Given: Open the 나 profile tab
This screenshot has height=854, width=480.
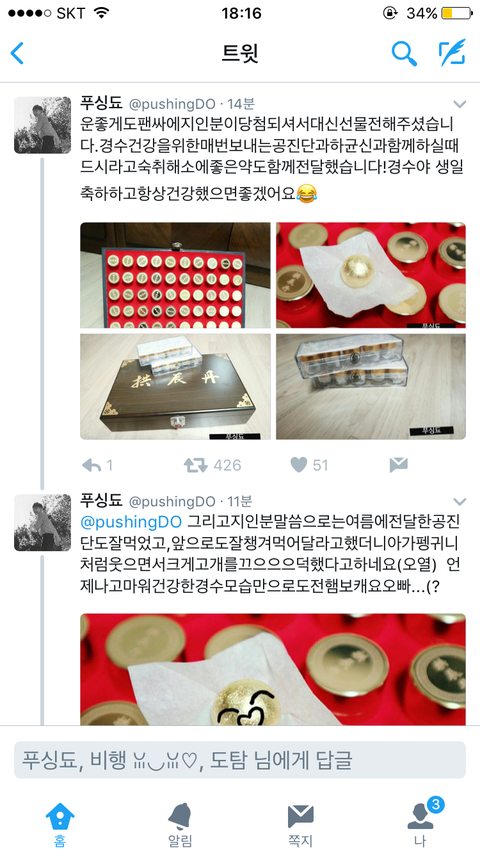Looking at the screenshot, I should coord(420,824).
